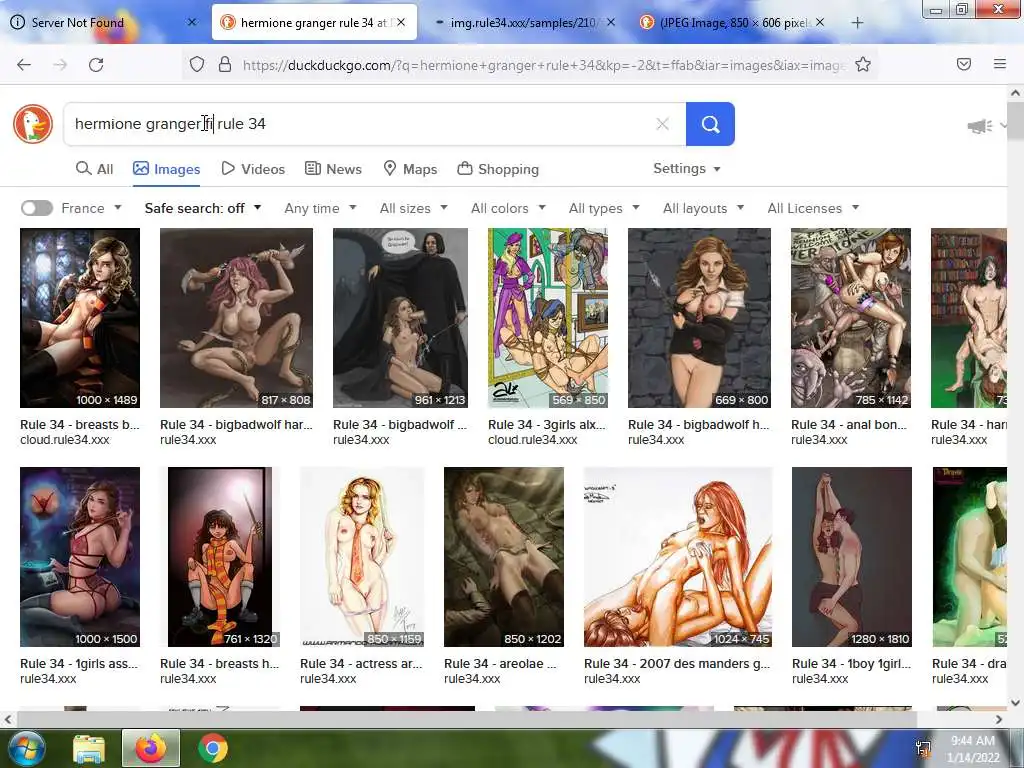
Task: Click the padlock site information icon
Action: pyautogui.click(x=225, y=64)
